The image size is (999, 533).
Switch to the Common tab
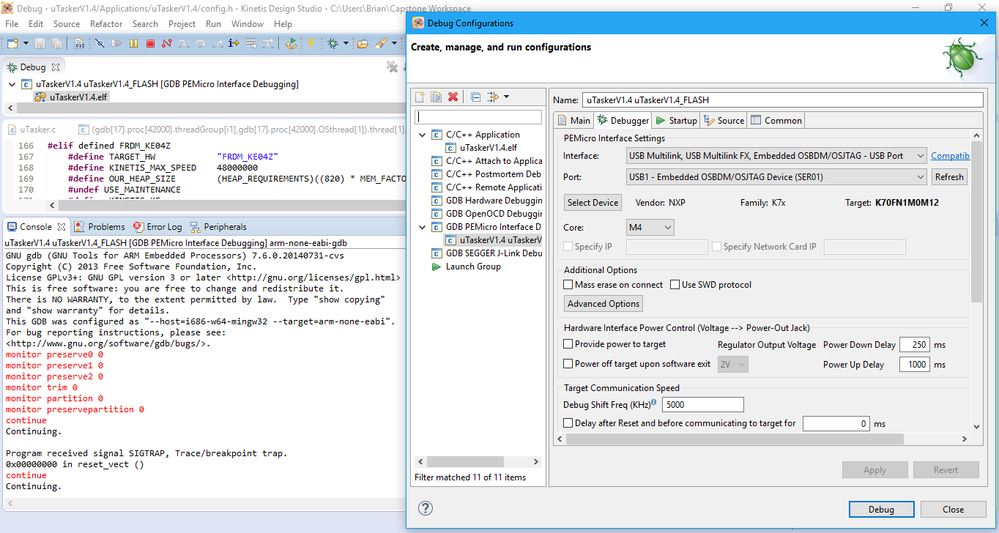point(776,120)
